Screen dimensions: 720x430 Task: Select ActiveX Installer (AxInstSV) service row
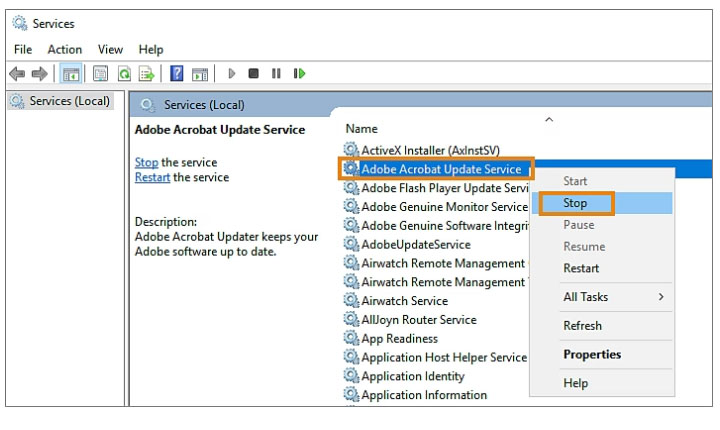tap(430, 150)
